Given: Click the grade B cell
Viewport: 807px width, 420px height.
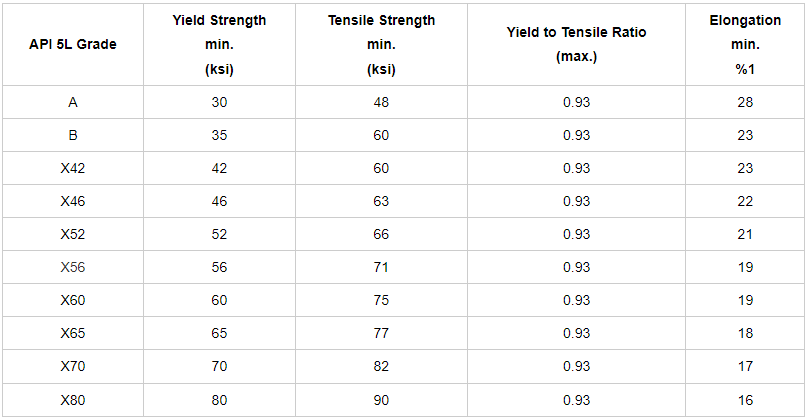Looking at the screenshot, I should click(73, 135).
